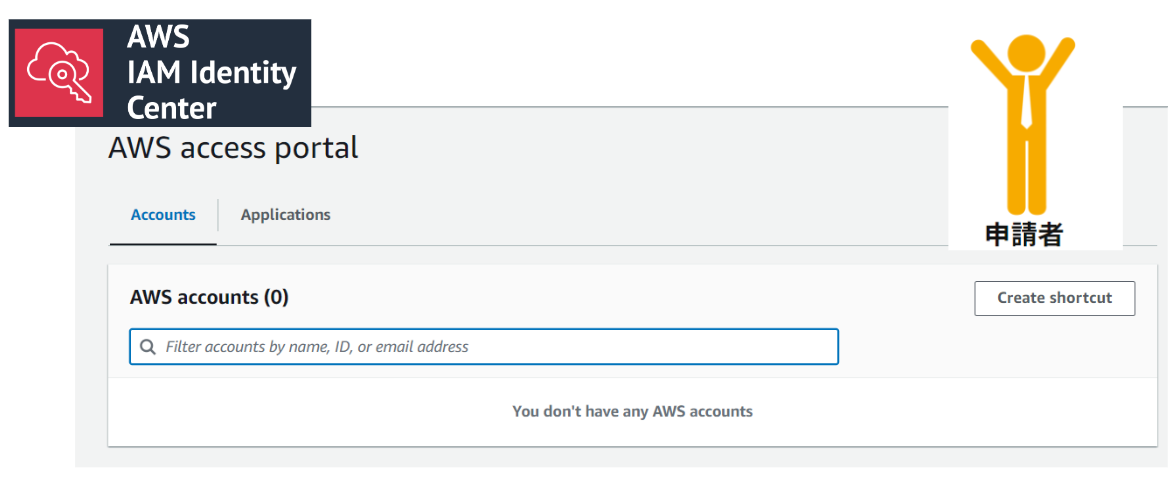Click the yellow applicant person figure
The image size is (1175, 478).
(x=1024, y=124)
